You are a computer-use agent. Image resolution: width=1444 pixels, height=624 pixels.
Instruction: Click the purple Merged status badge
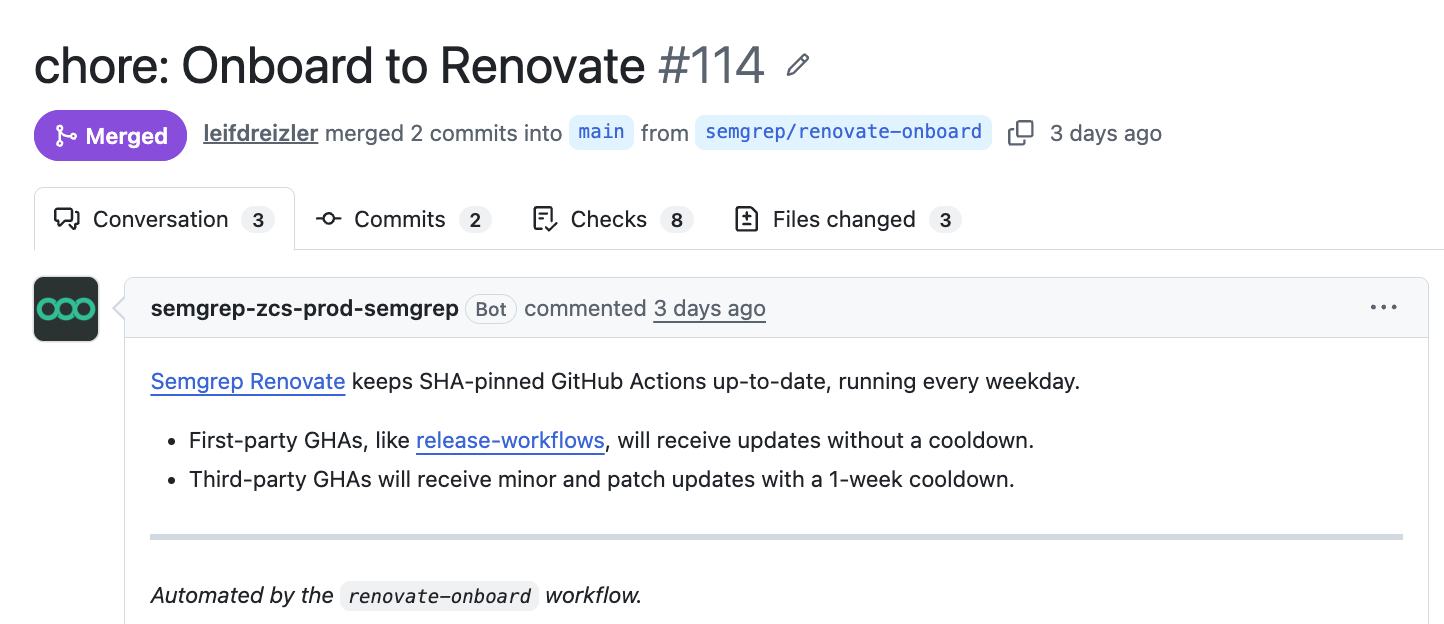pyautogui.click(x=110, y=135)
